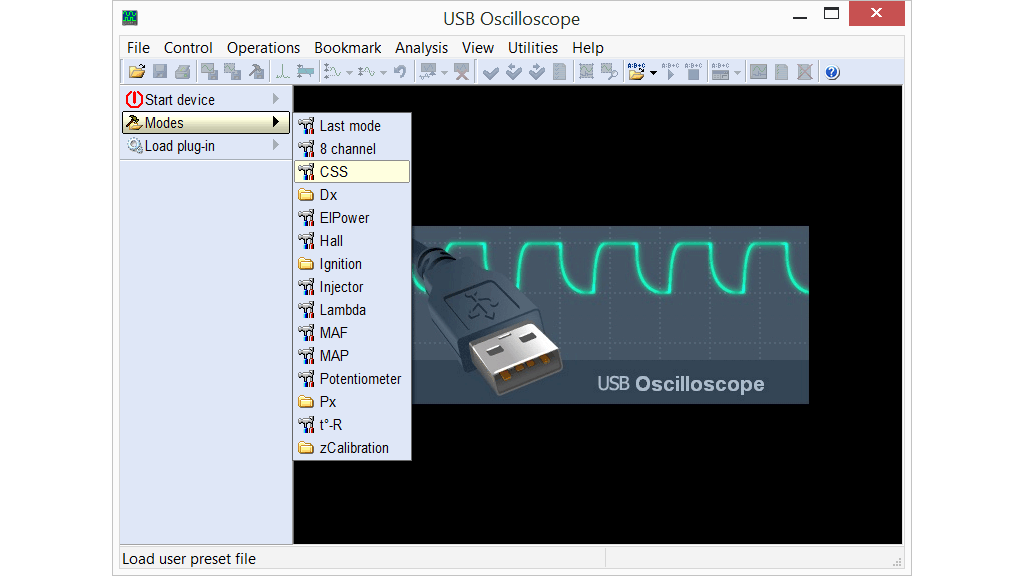Viewport: 1024px width, 576px height.
Task: Open the Ignition modes folder
Action: click(x=340, y=264)
